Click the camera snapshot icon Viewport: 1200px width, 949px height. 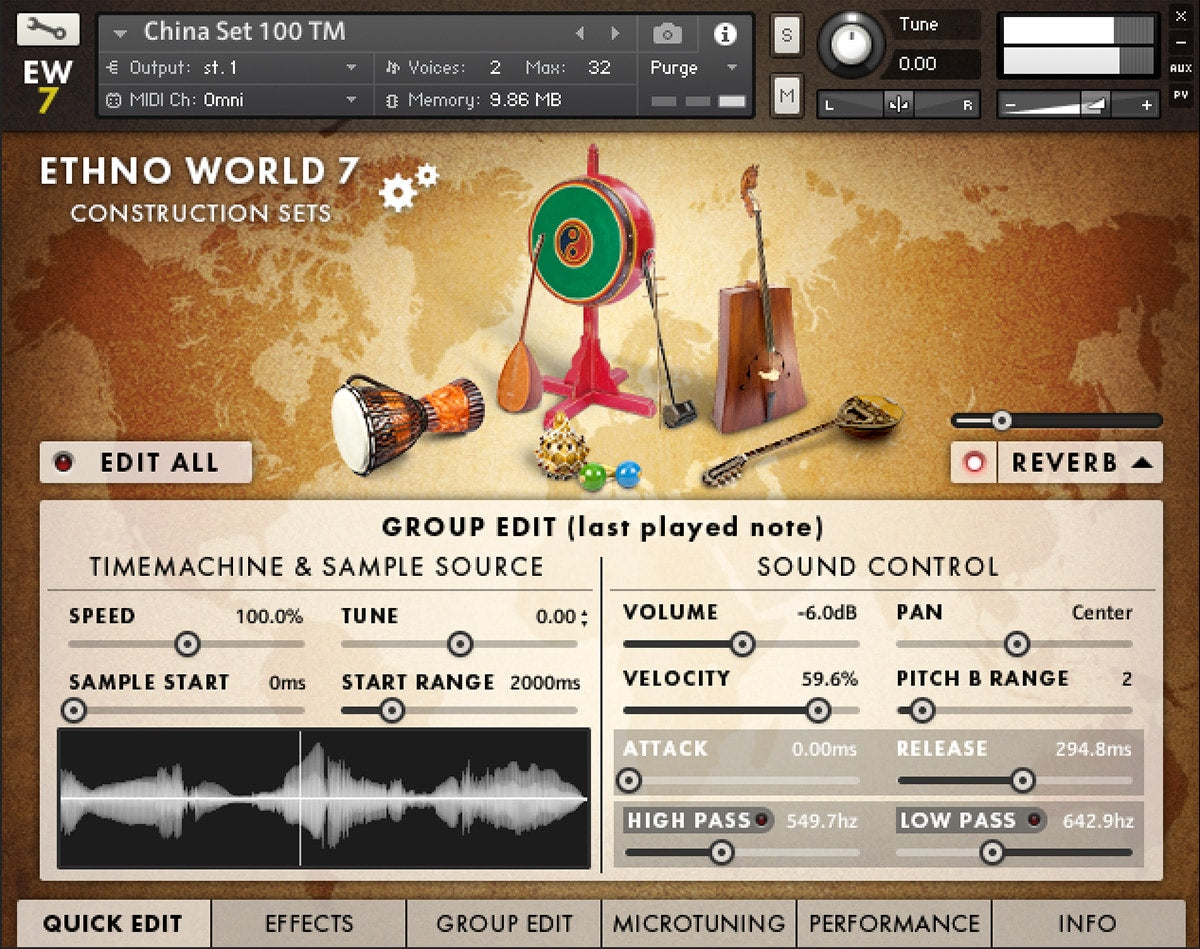(667, 34)
